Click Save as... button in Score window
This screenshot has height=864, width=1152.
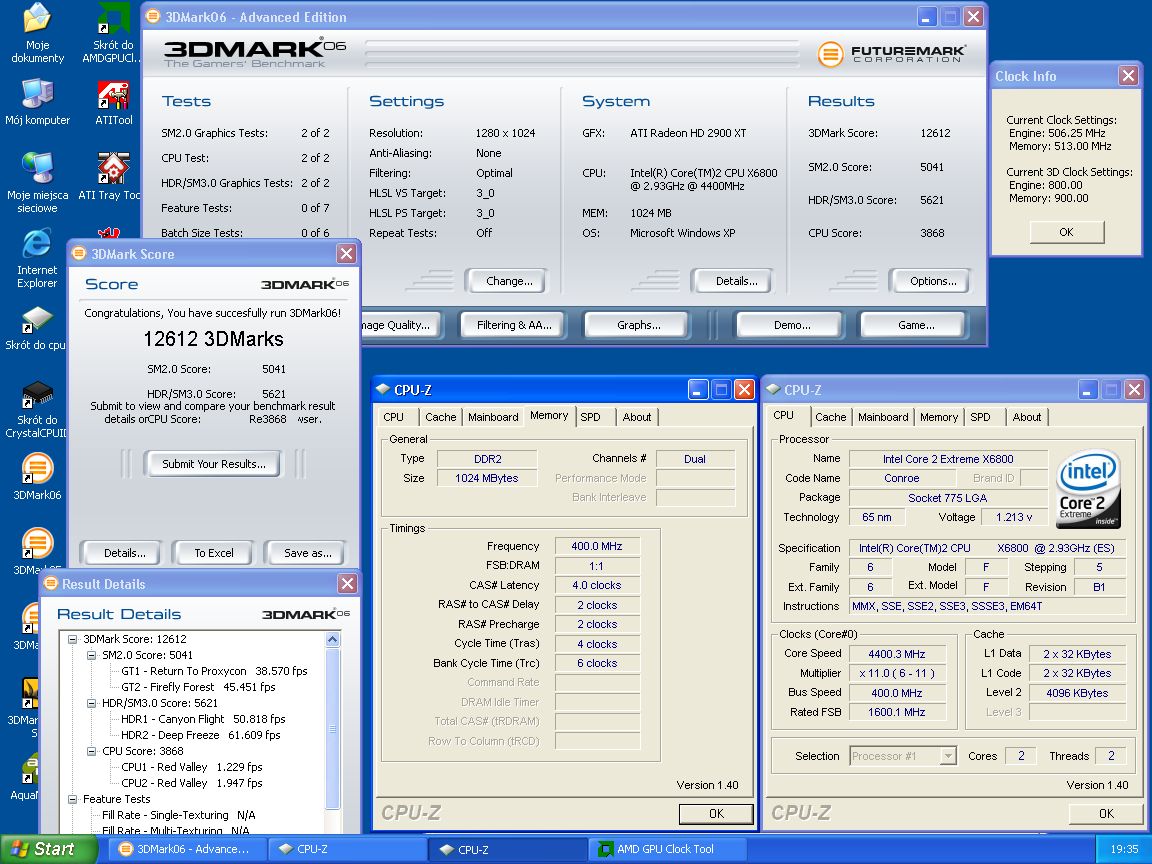[305, 552]
